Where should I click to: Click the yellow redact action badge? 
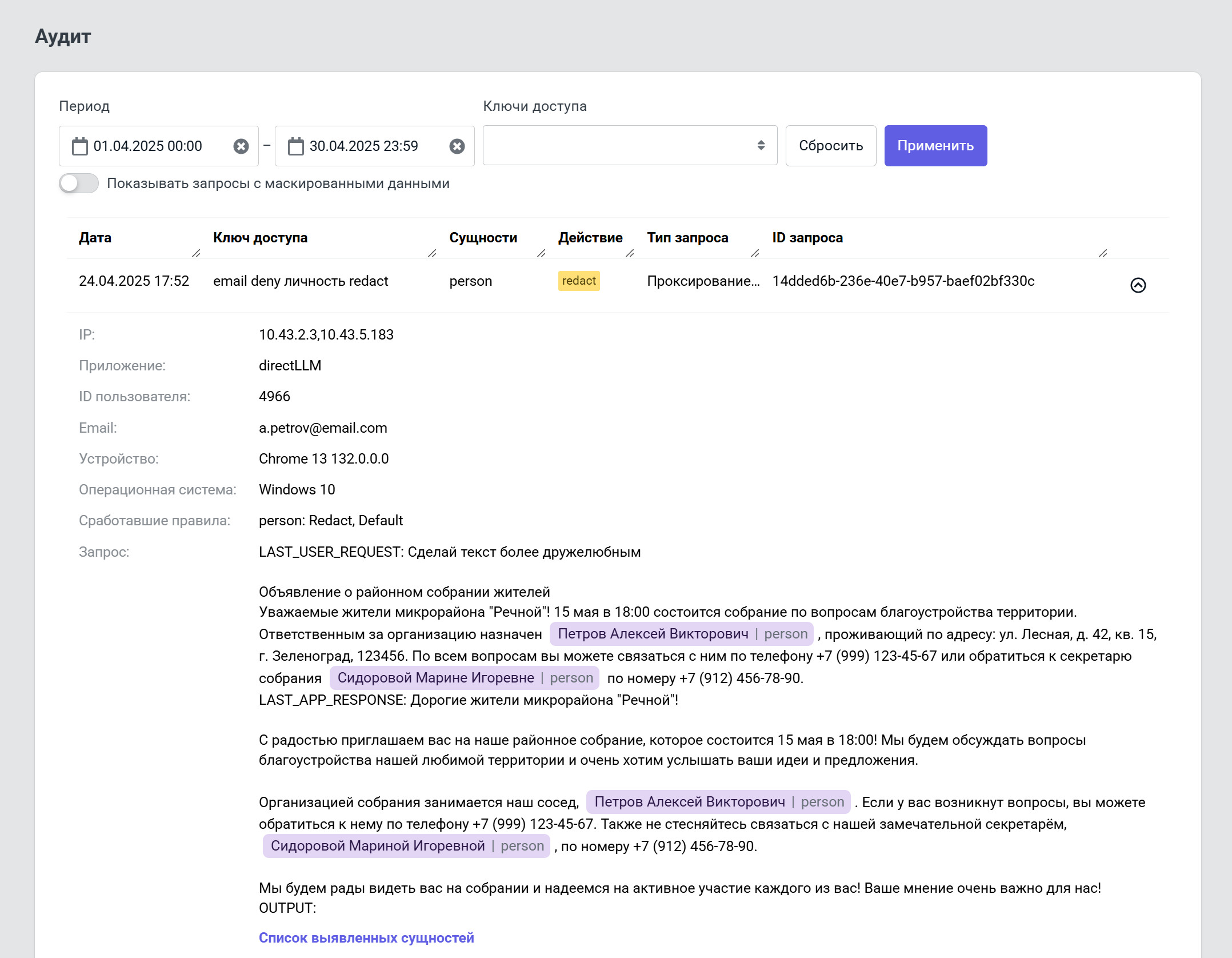click(x=578, y=281)
